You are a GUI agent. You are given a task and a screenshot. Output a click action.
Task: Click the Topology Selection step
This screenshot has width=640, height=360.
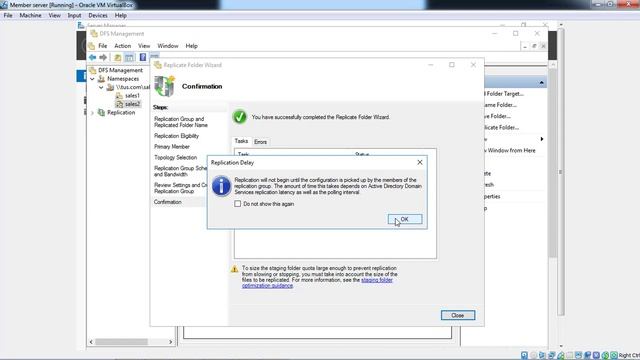pyautogui.click(x=176, y=158)
